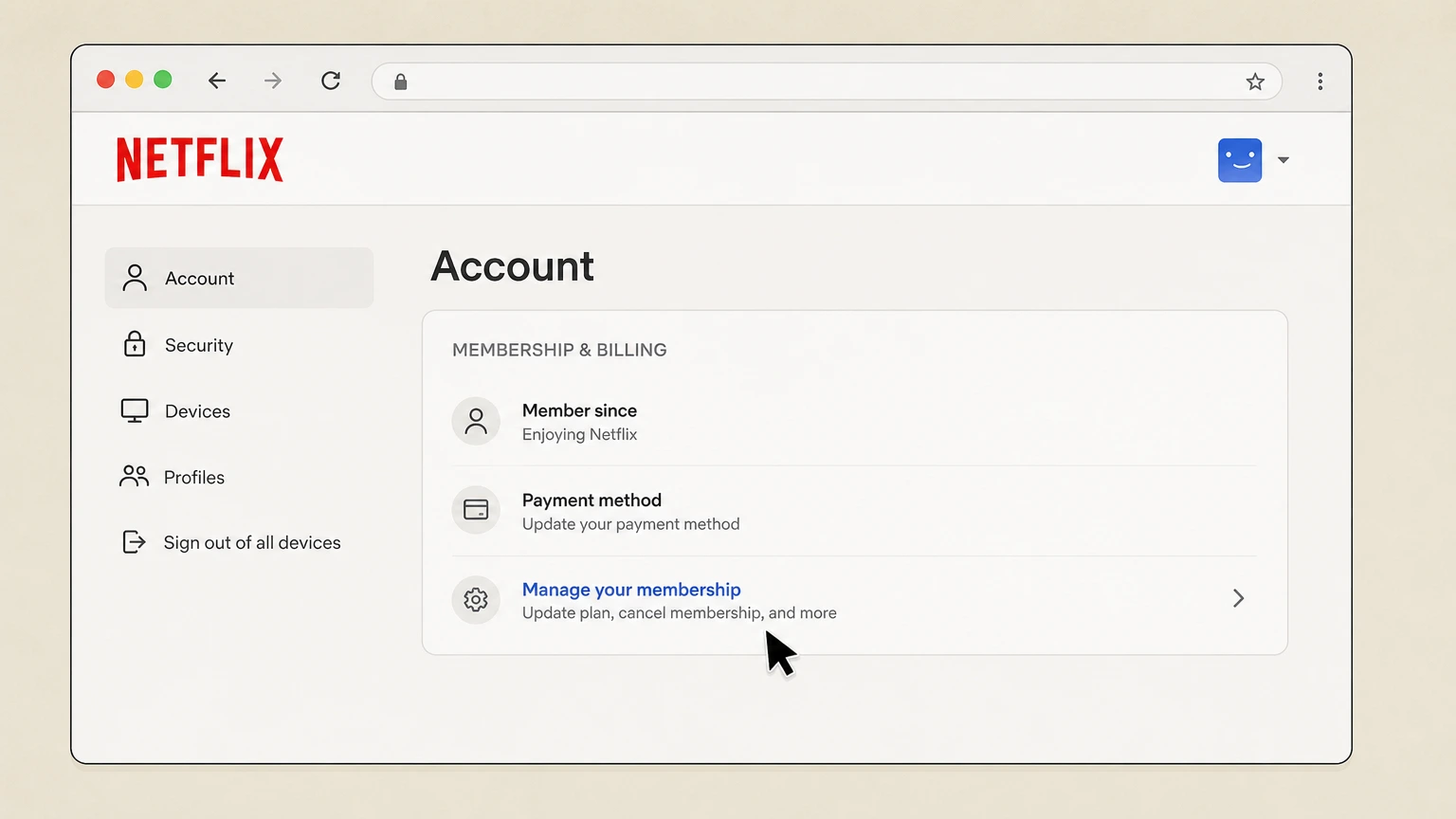Select the Account sidebar item
Screen dimensions: 1456x819
(239, 278)
